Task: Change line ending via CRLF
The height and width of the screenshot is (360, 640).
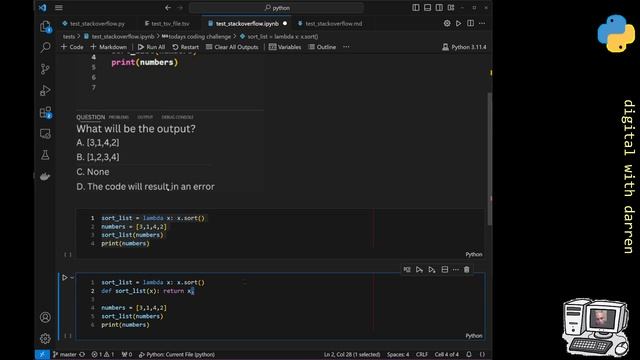Action: (x=422, y=354)
